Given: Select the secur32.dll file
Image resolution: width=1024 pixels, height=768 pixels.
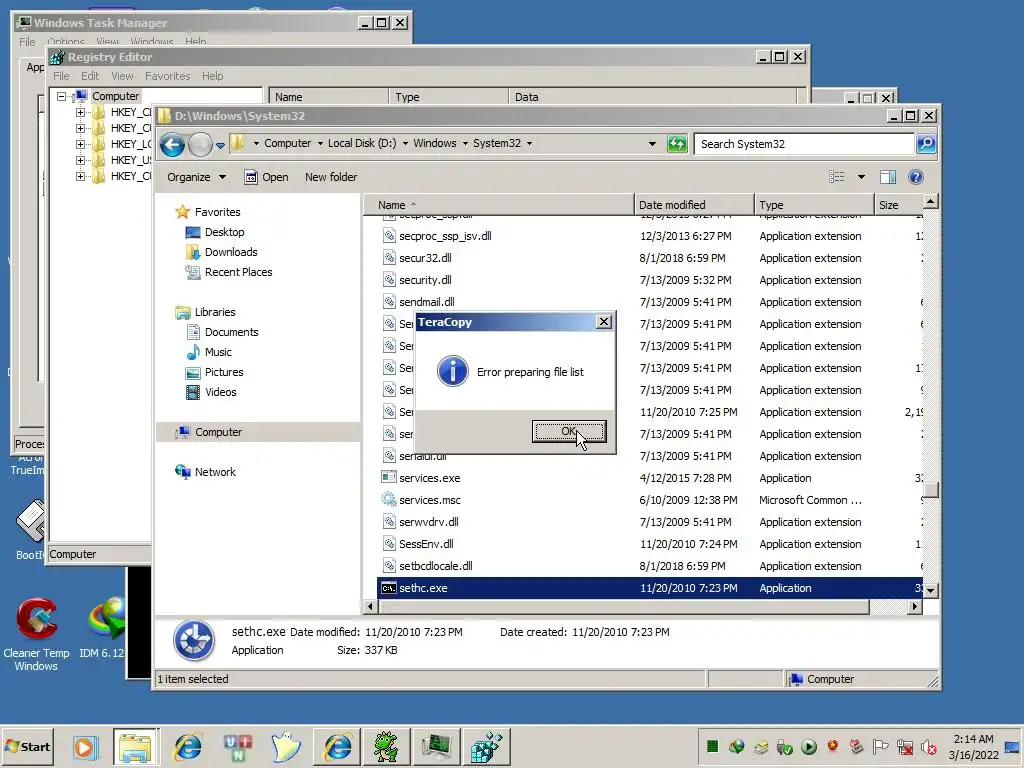Looking at the screenshot, I should (425, 258).
